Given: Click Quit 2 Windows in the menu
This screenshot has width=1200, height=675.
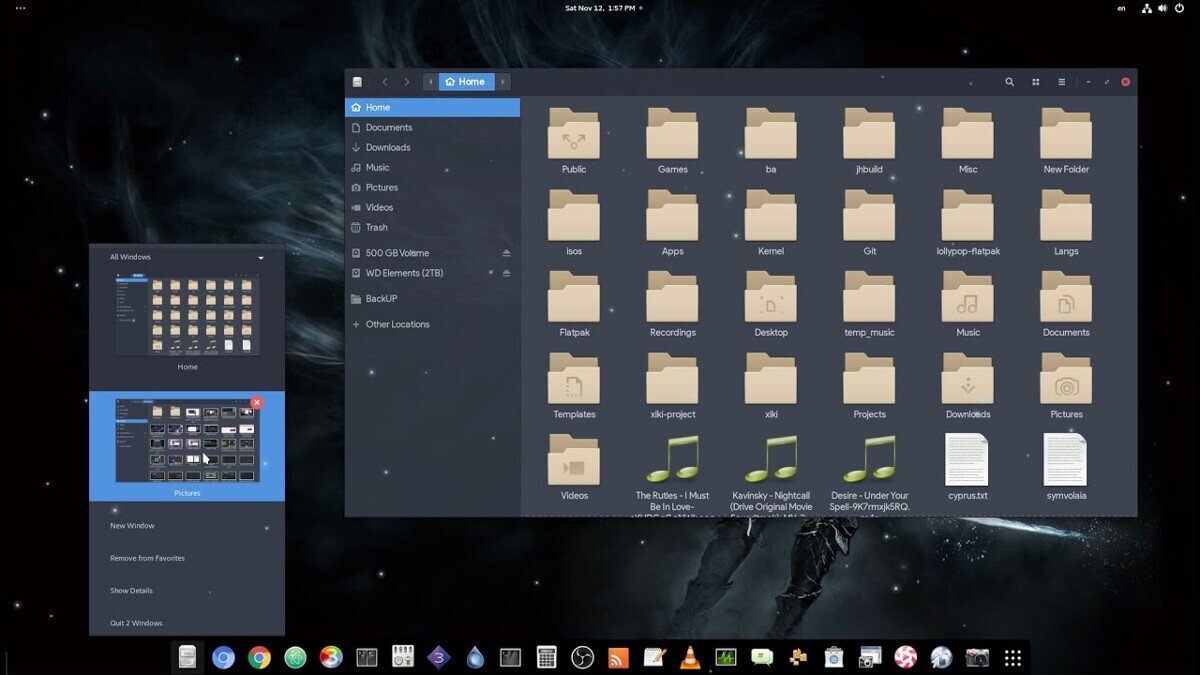Looking at the screenshot, I should click(x=136, y=623).
